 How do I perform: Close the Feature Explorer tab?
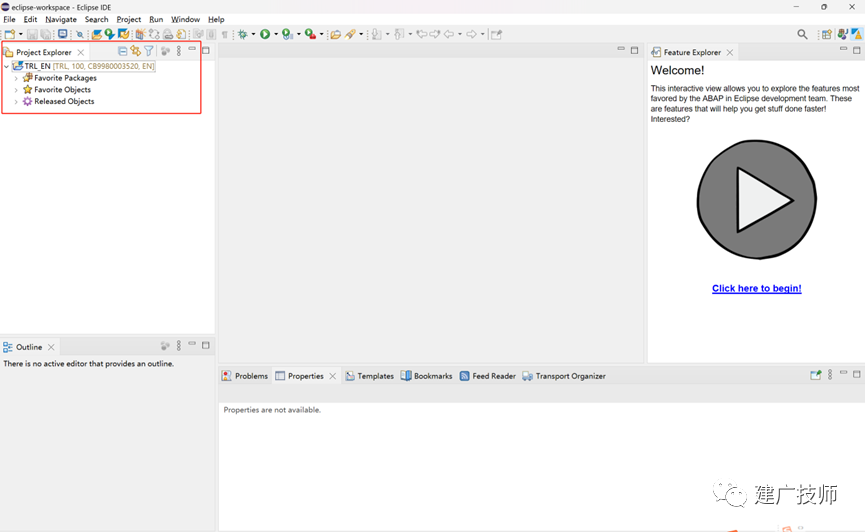tap(730, 52)
